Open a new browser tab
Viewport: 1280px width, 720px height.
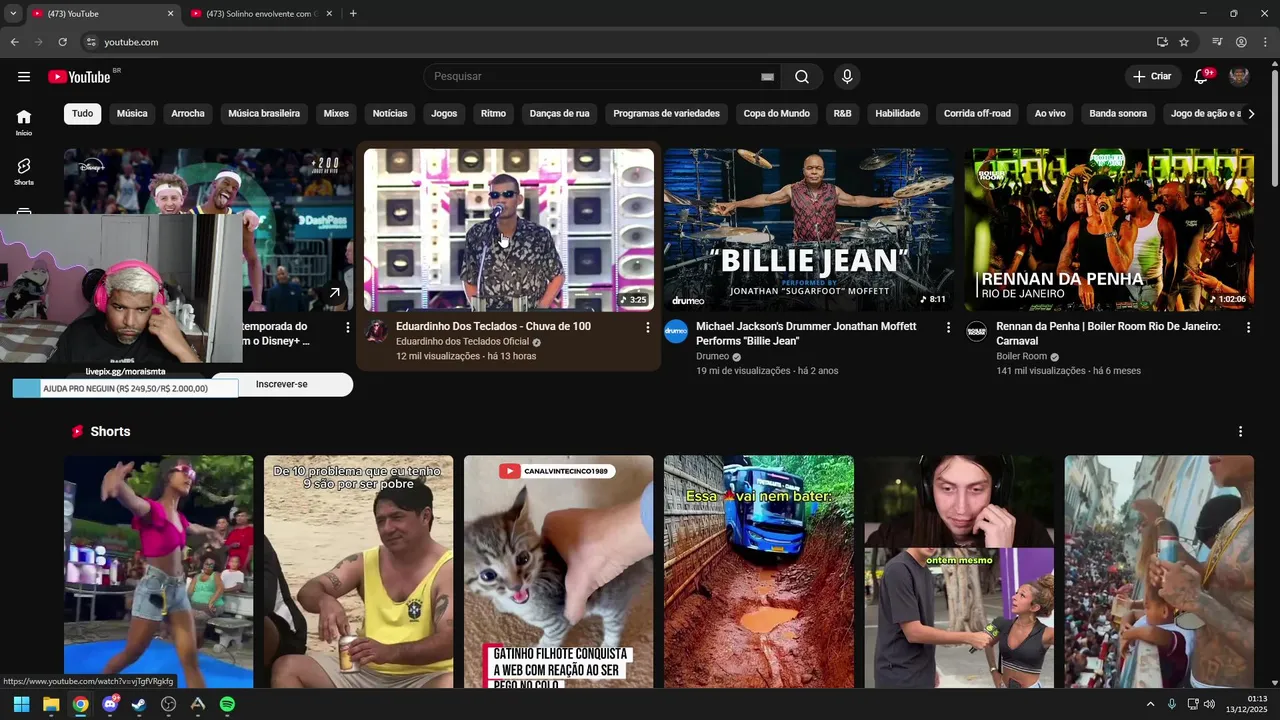pos(353,14)
